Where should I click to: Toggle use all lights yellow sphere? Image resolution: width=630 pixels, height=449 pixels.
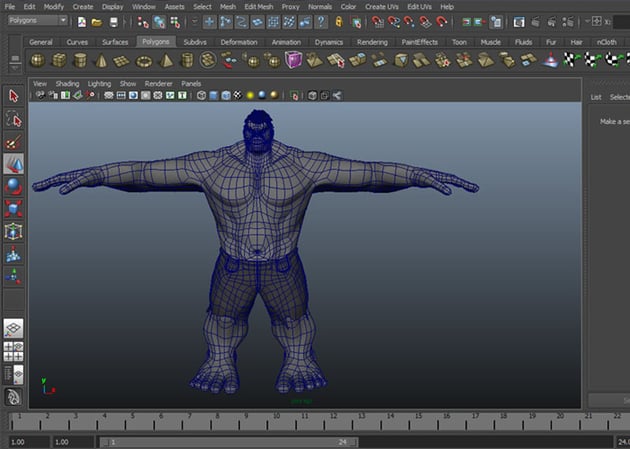[250, 96]
